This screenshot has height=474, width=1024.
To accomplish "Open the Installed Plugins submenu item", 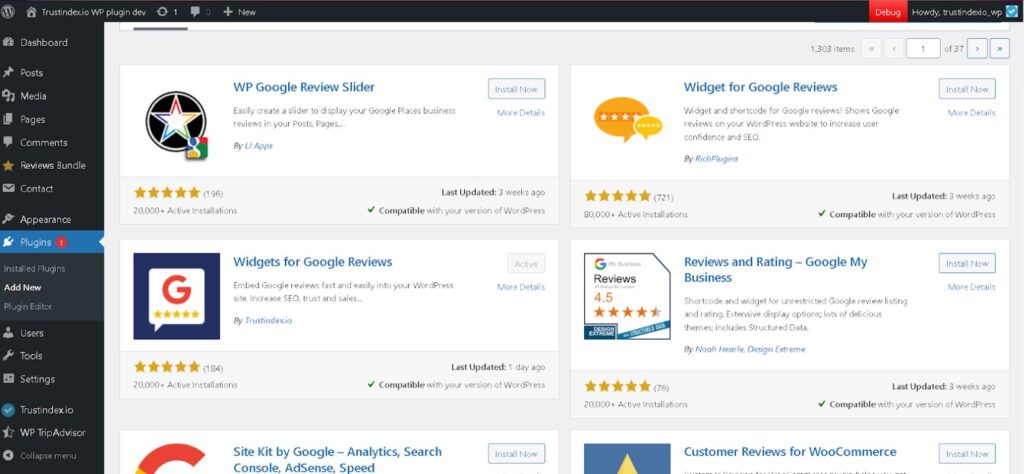I will coord(34,268).
